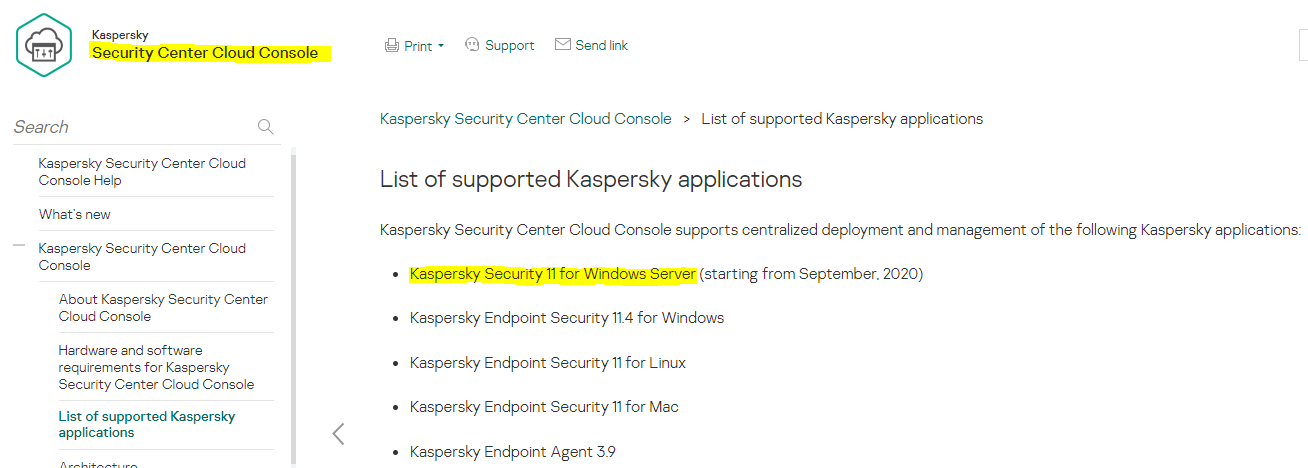Click Kaspersky Endpoint Agent 3.9 entry
Viewport: 1308px width, 468px height.
[x=513, y=452]
